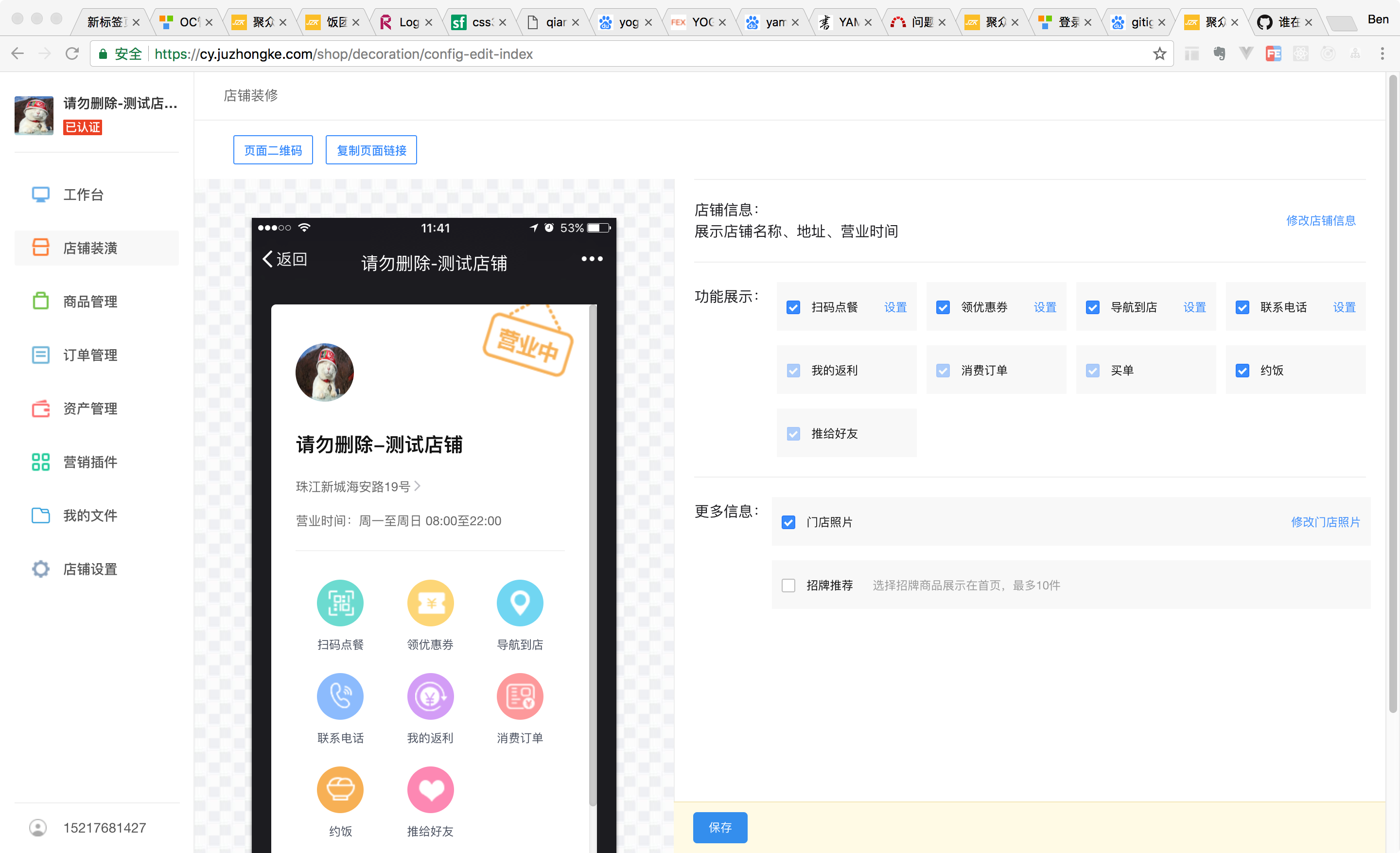This screenshot has height=853, width=1400.
Task: Switch to the GitHub 谁在 browser tab
Action: (x=1284, y=21)
